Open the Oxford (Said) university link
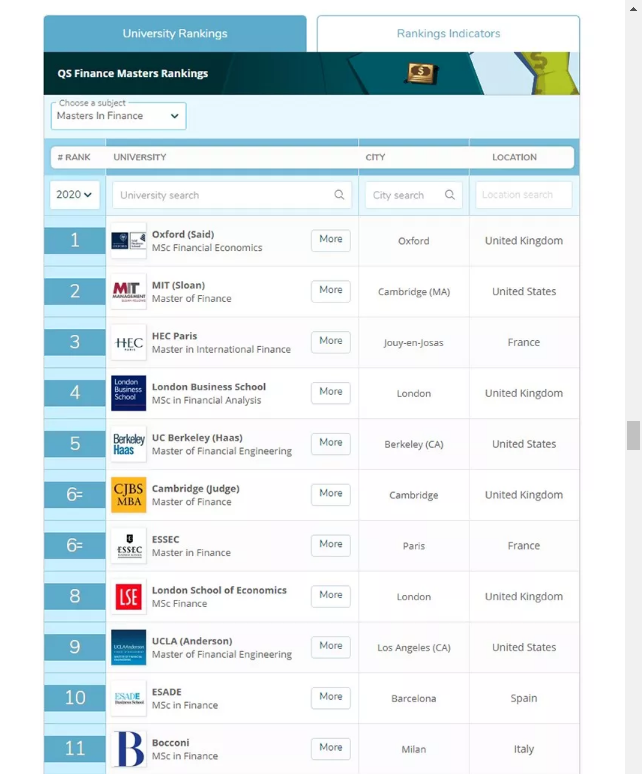Image resolution: width=642 pixels, height=774 pixels. point(183,234)
